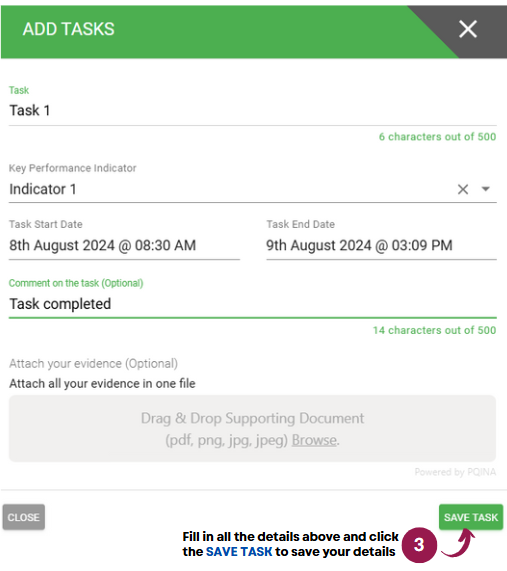Click the ADD TASKS dialog title
This screenshot has height=571, width=507.
pyautogui.click(x=68, y=29)
